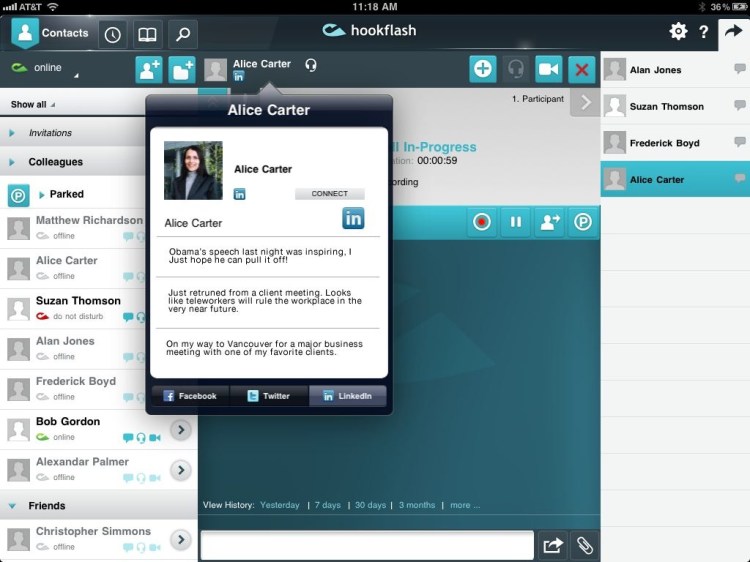The height and width of the screenshot is (562, 750).
Task: Click the paperclip attach icon
Action: [585, 545]
